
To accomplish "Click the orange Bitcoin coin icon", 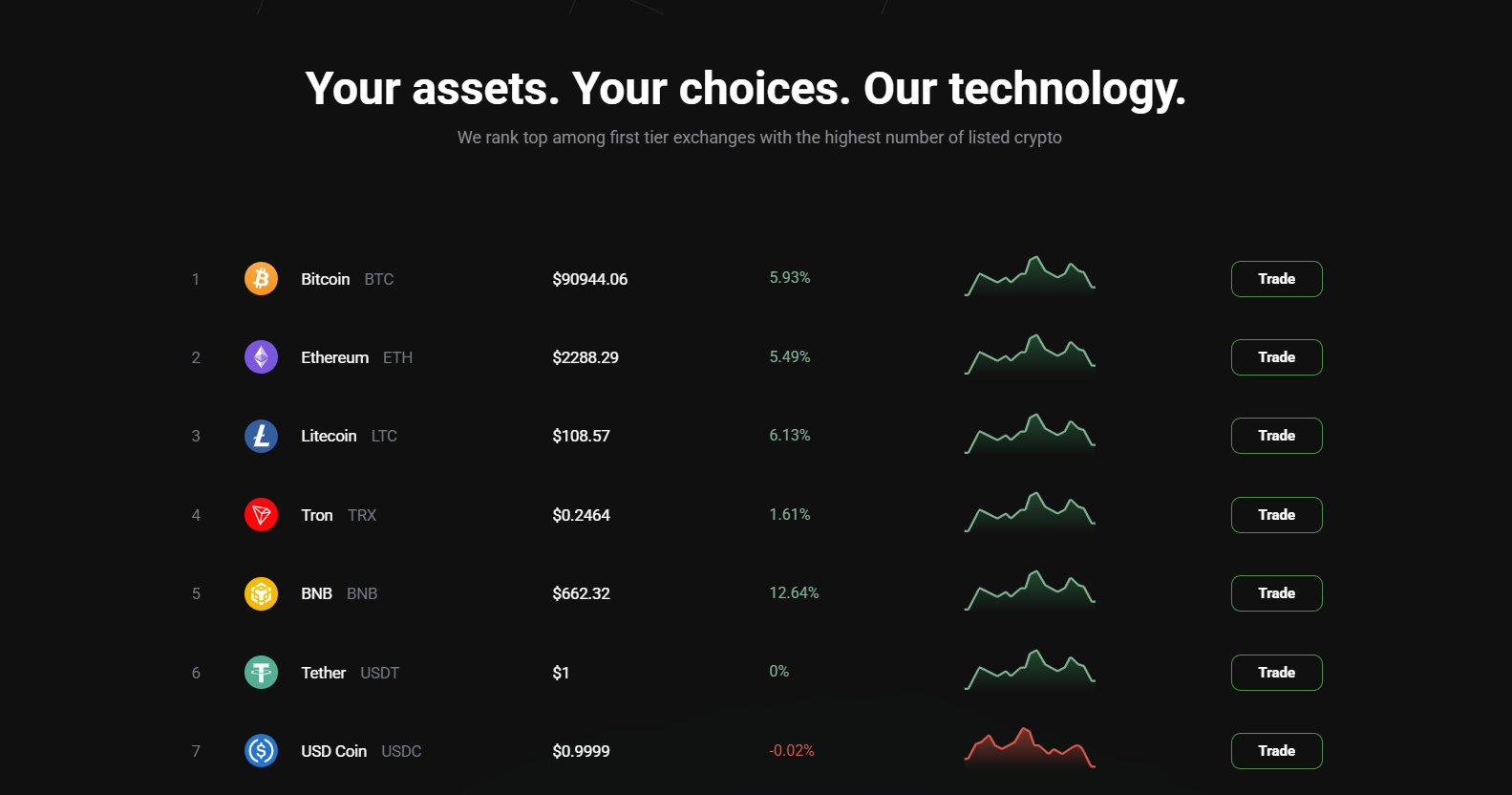I will pos(261,279).
